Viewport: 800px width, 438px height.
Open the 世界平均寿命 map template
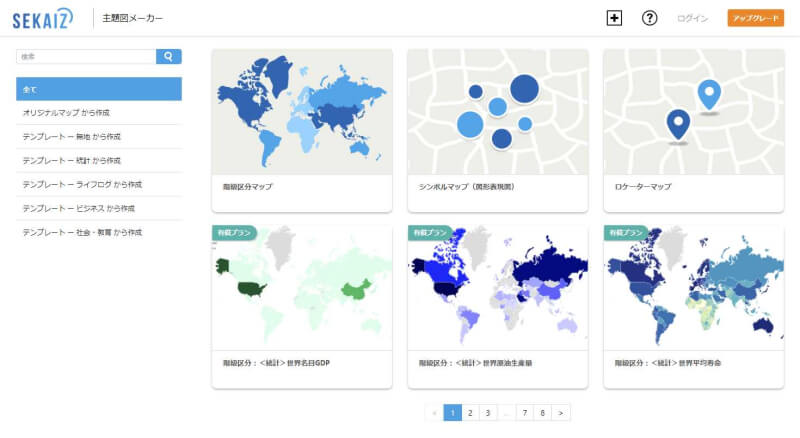pyautogui.click(x=693, y=288)
